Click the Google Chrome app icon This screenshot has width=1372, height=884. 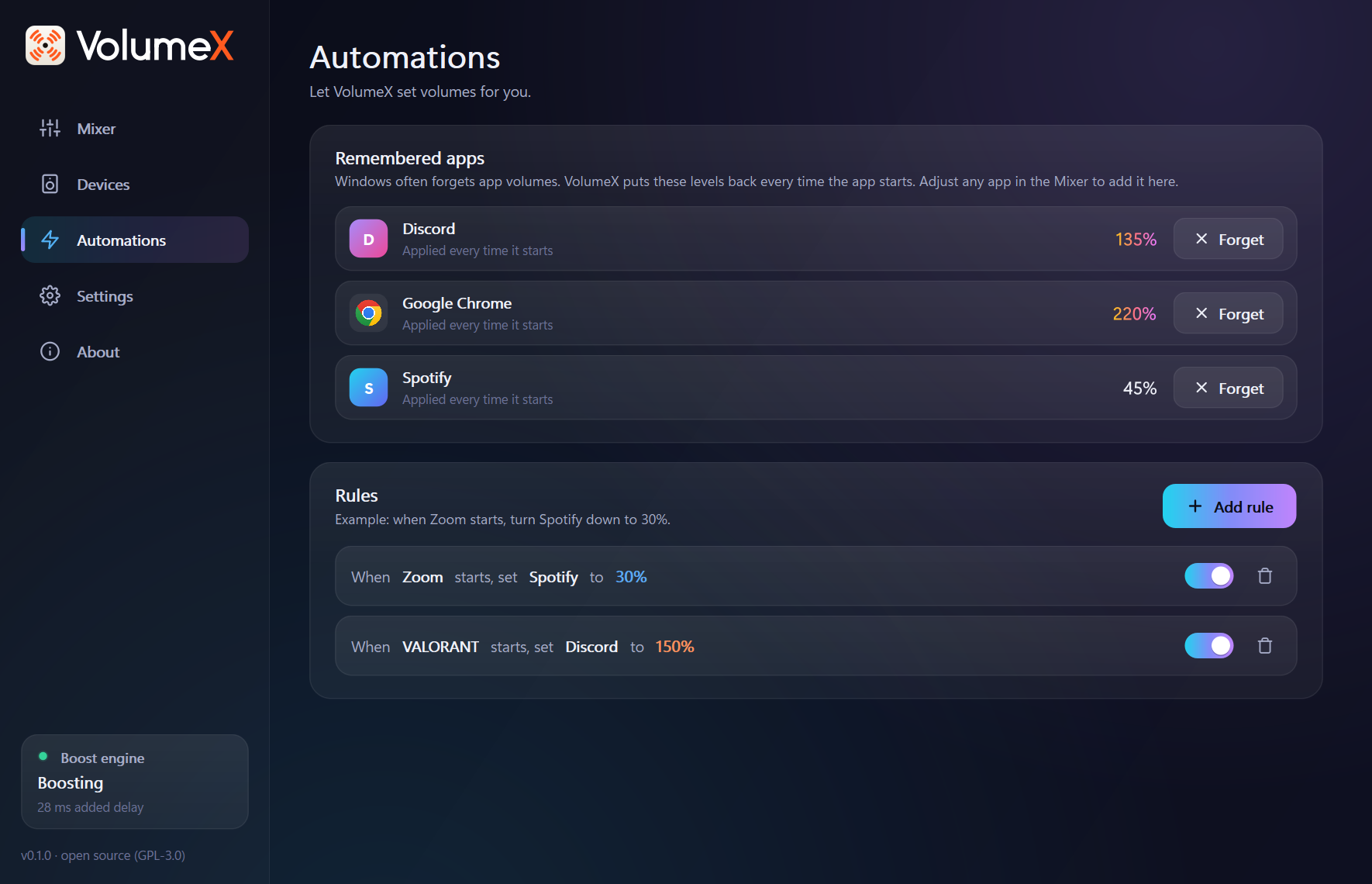(x=369, y=313)
